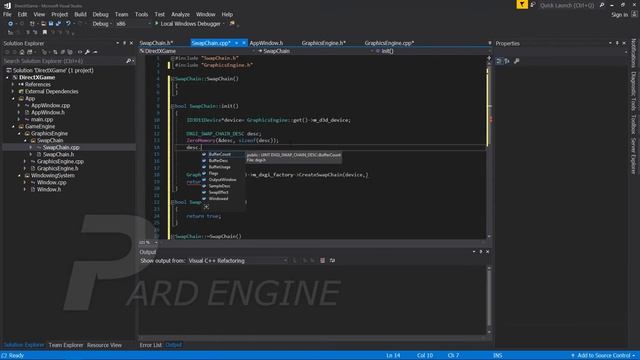Switch to AppWindow.h tab

coord(266,43)
